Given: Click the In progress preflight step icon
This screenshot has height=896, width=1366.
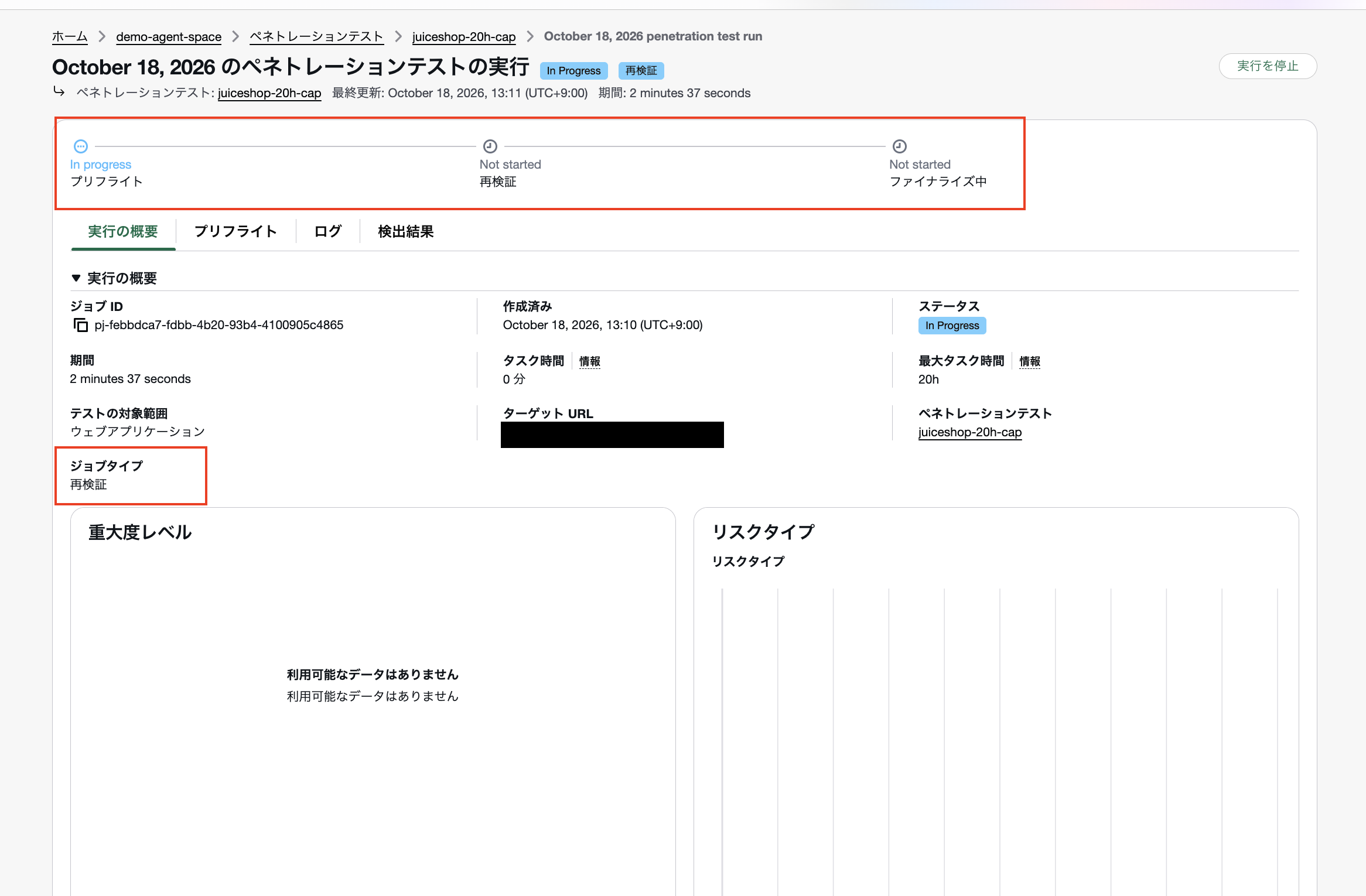Looking at the screenshot, I should pos(81,146).
